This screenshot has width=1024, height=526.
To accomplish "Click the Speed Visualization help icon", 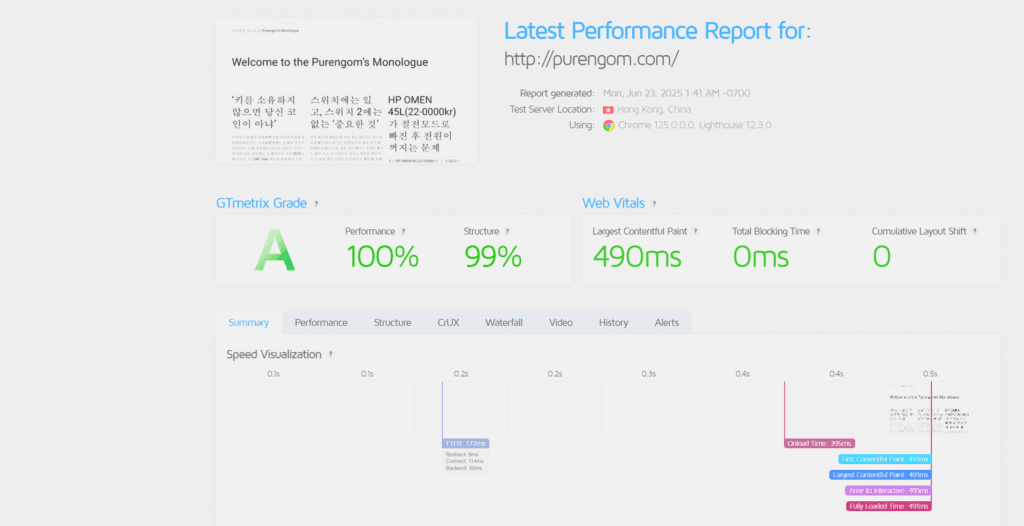I will pos(330,354).
